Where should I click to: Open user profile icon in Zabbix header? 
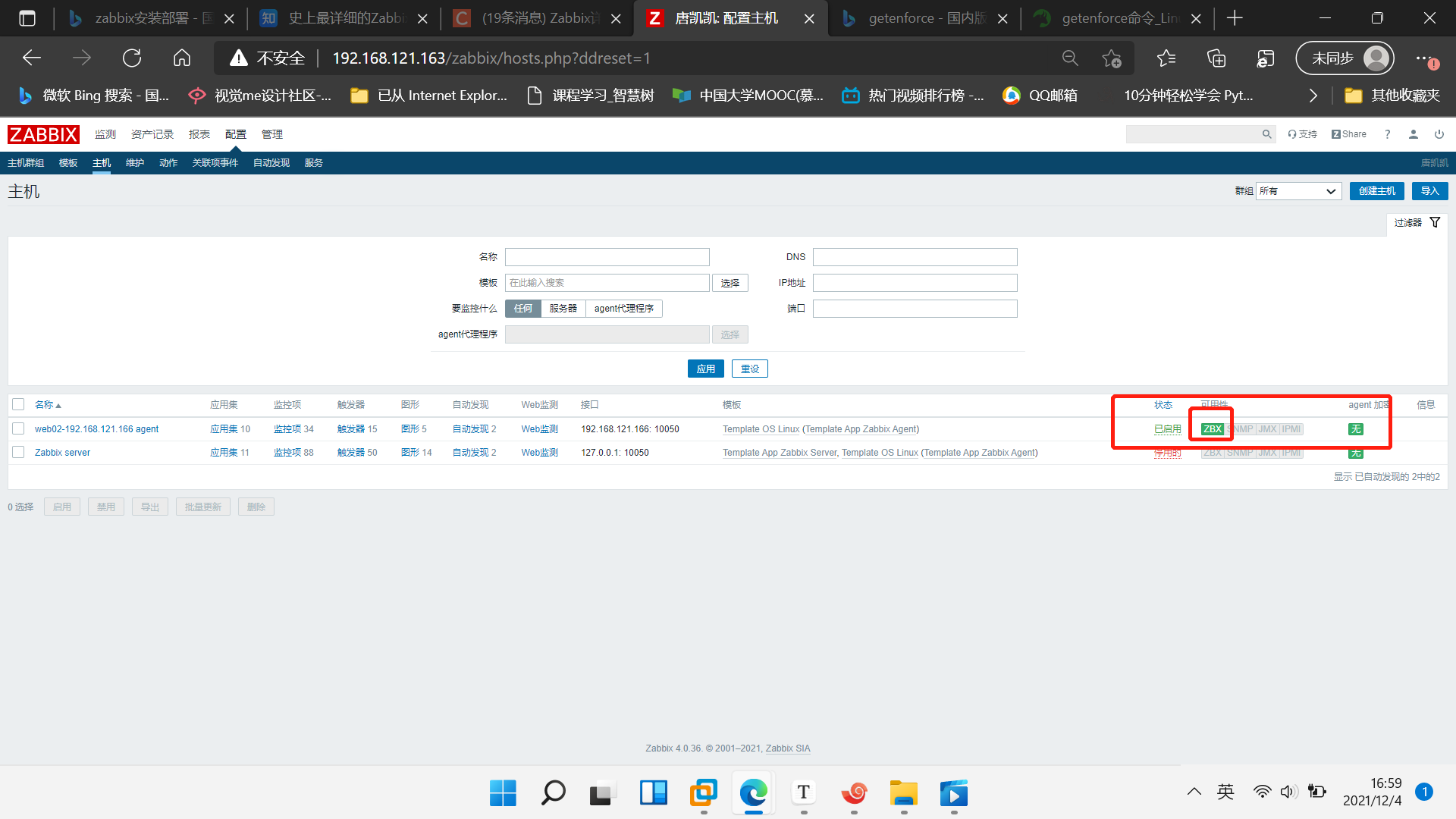click(1414, 134)
